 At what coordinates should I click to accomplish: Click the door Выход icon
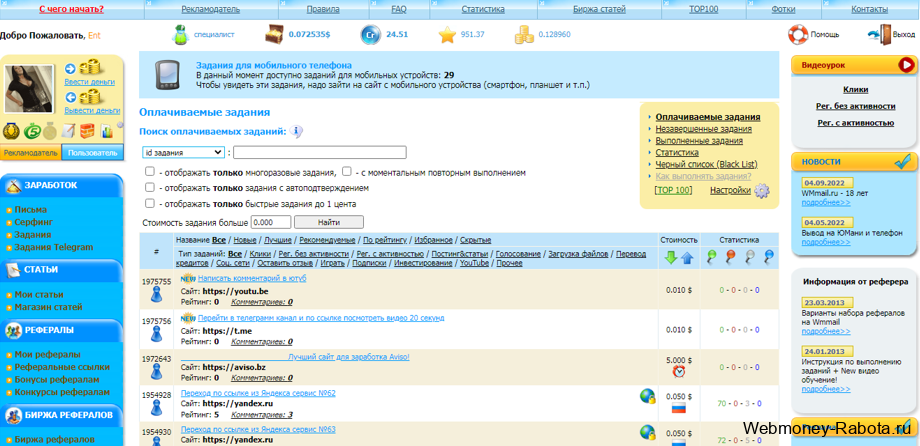[x=878, y=35]
